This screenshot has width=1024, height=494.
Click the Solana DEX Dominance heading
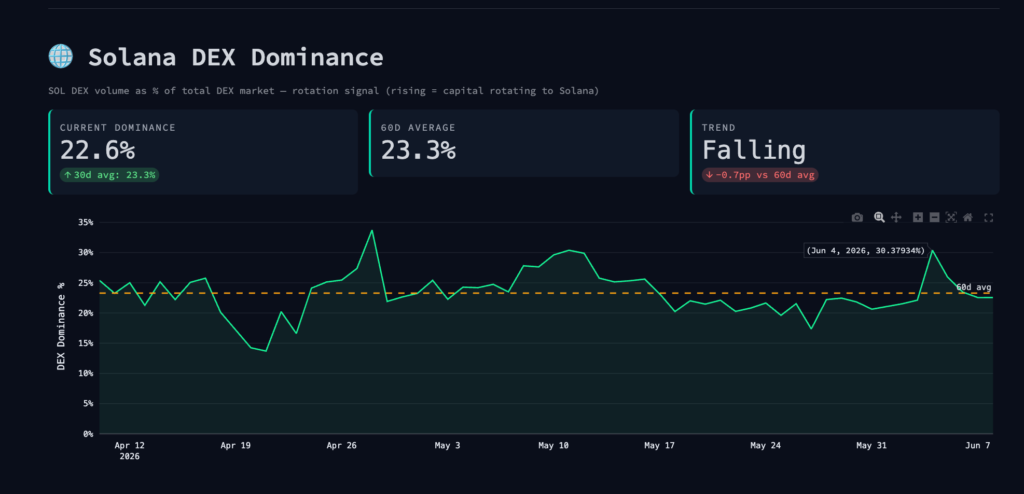(236, 57)
